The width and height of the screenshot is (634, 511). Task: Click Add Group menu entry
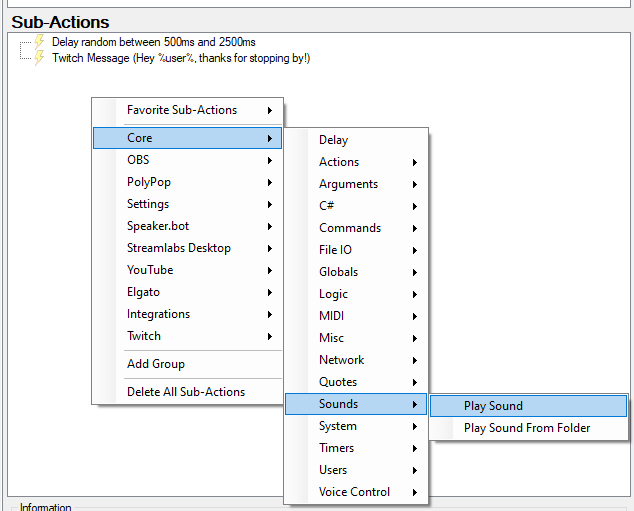[187, 364]
